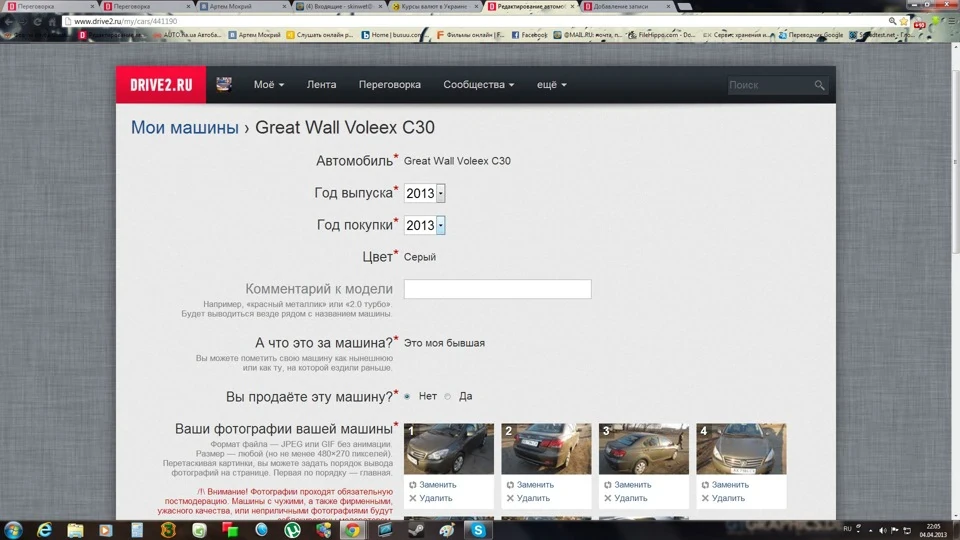This screenshot has height=540, width=960.
Task: Bookmark the page with the star icon
Action: click(904, 21)
